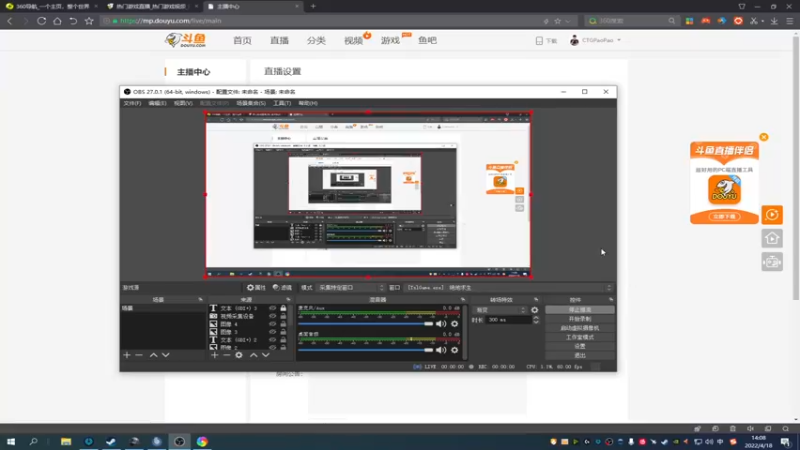Viewport: 800px width, 450px height.
Task: Open settings gear for first mixer channel
Action: coord(454,324)
